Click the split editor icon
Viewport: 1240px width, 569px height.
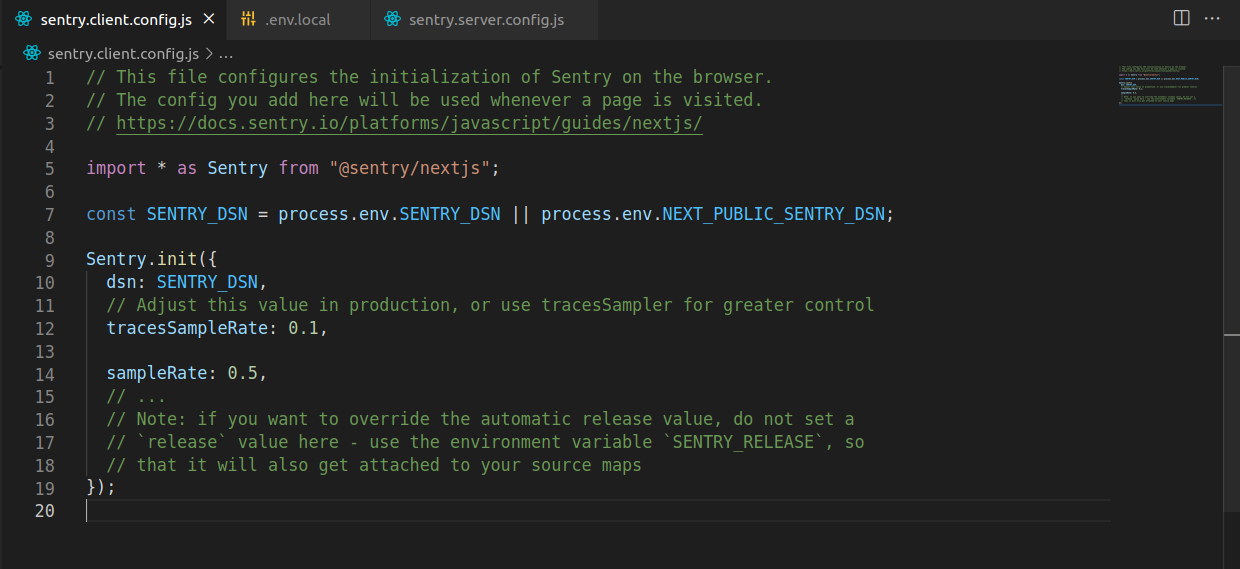pos(1181,18)
